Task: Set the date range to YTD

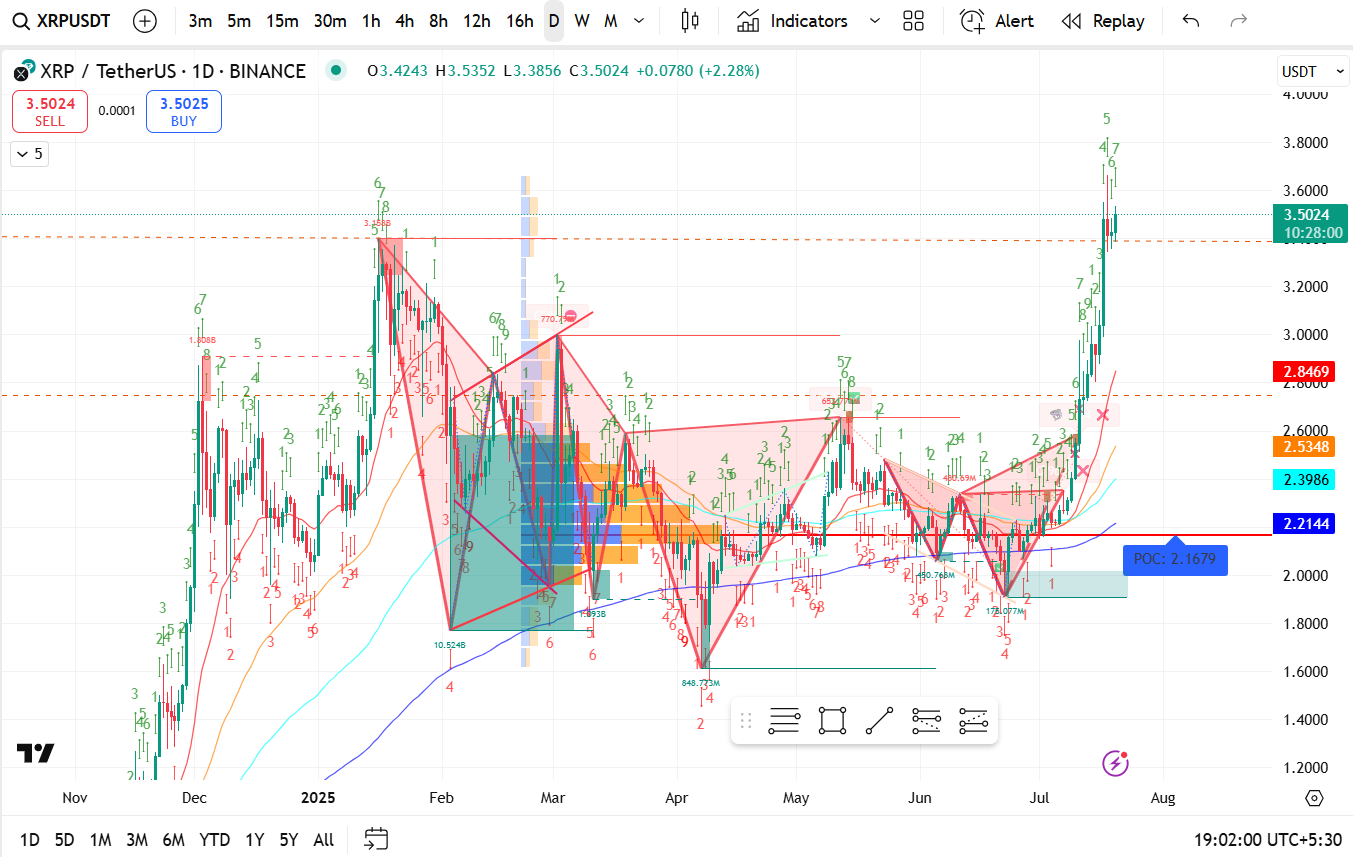Action: click(x=214, y=840)
